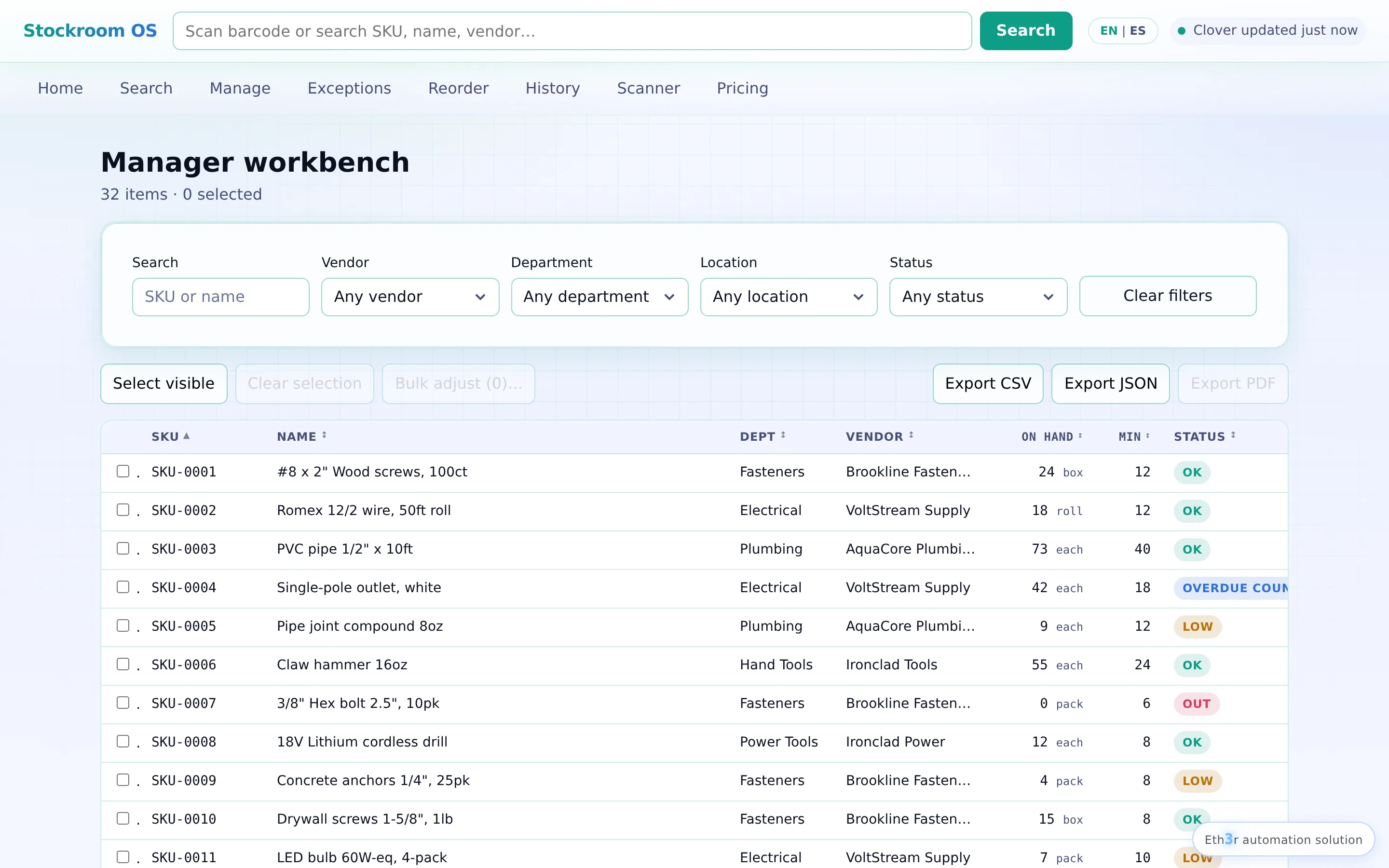
Task: Sort table by MIN column
Action: (x=1134, y=436)
